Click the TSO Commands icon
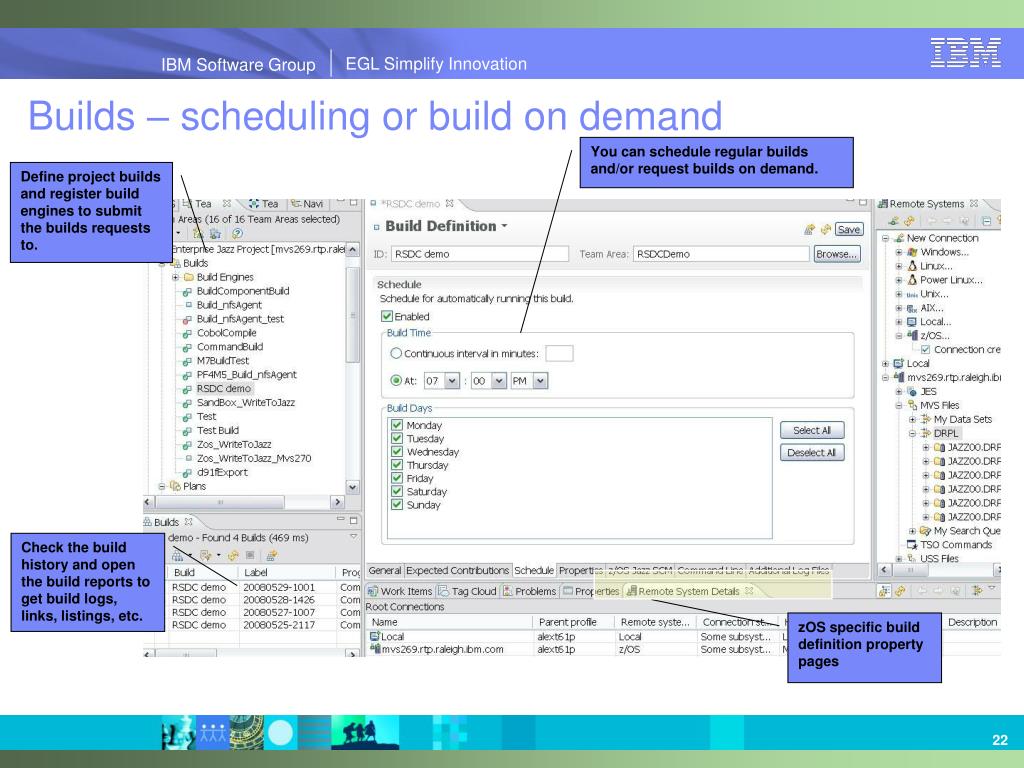 point(912,545)
